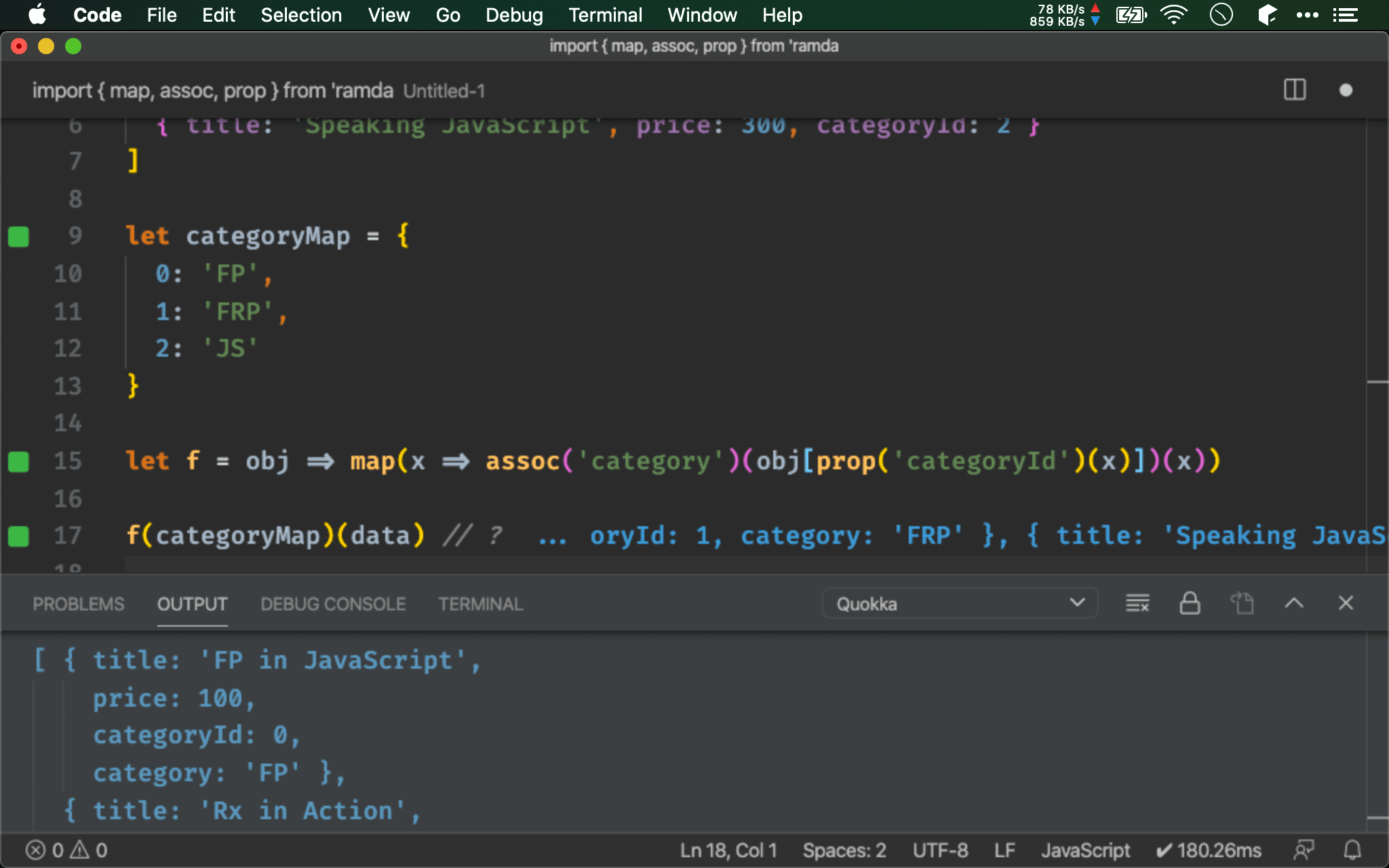
Task: Click the feedback smiley icon in status bar
Action: 1304,850
